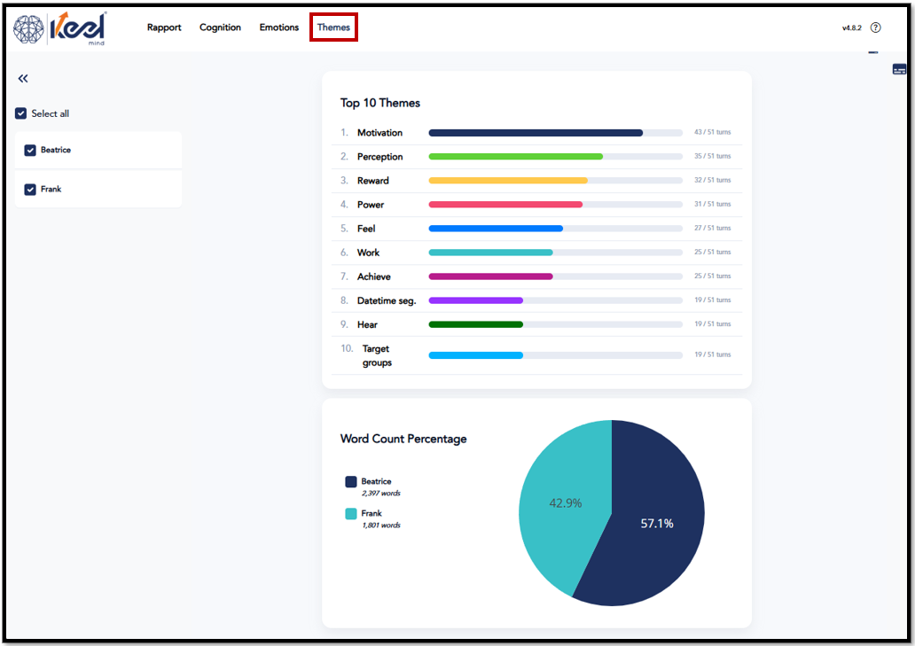Click the Datetime seg. theme row
This screenshot has width=915, height=646.
click(537, 300)
